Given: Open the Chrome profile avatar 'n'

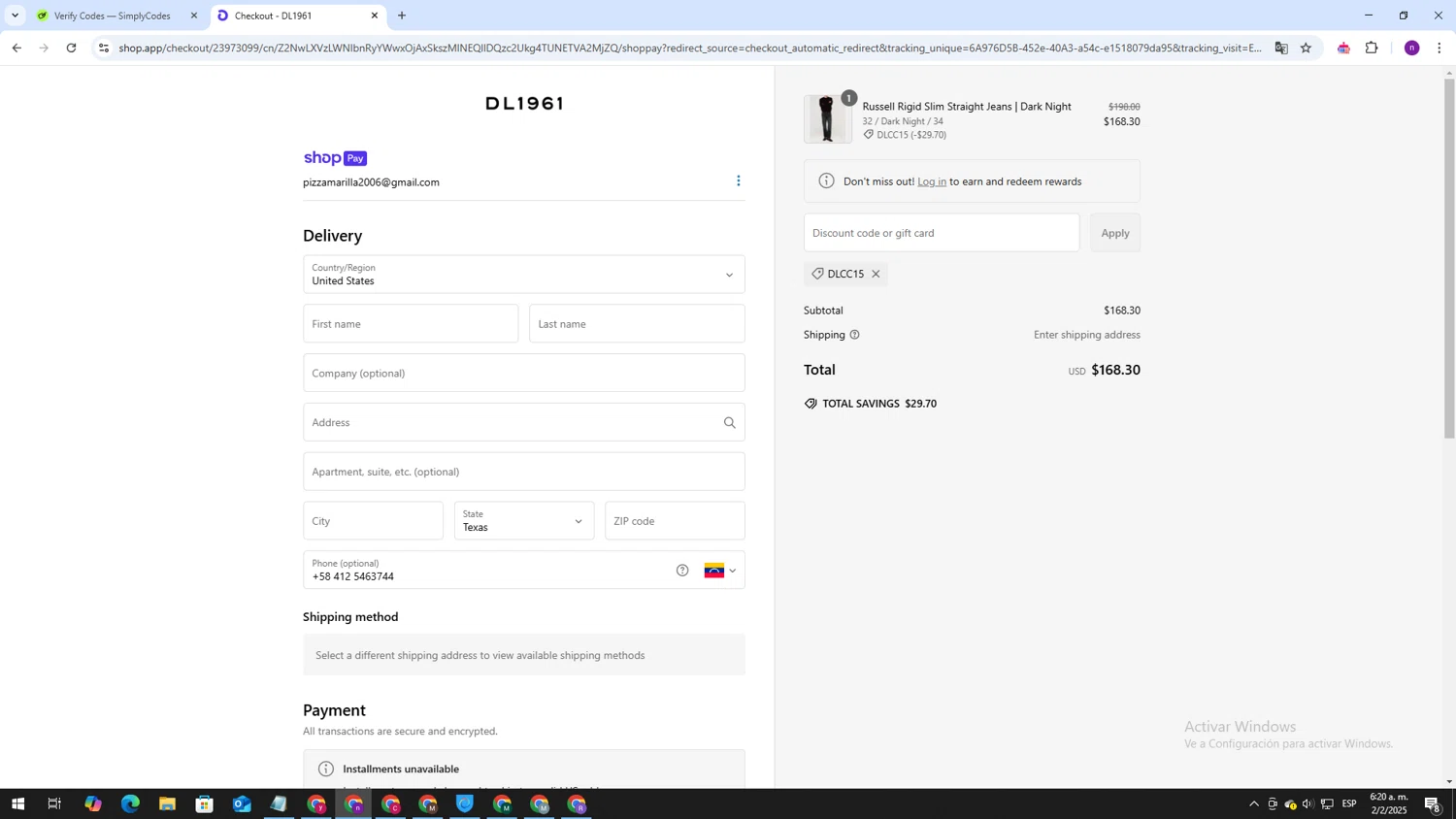Looking at the screenshot, I should click(x=1411, y=48).
